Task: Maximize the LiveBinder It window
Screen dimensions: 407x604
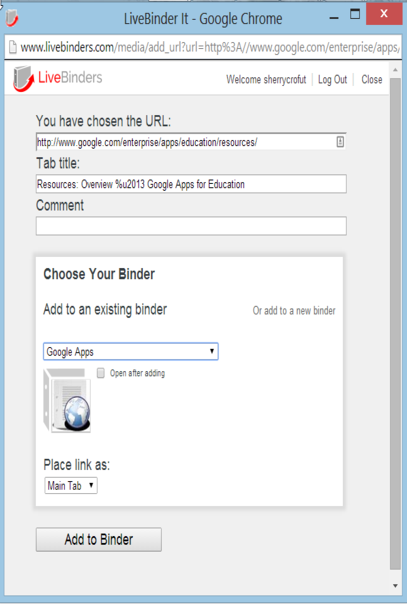Action: point(355,15)
